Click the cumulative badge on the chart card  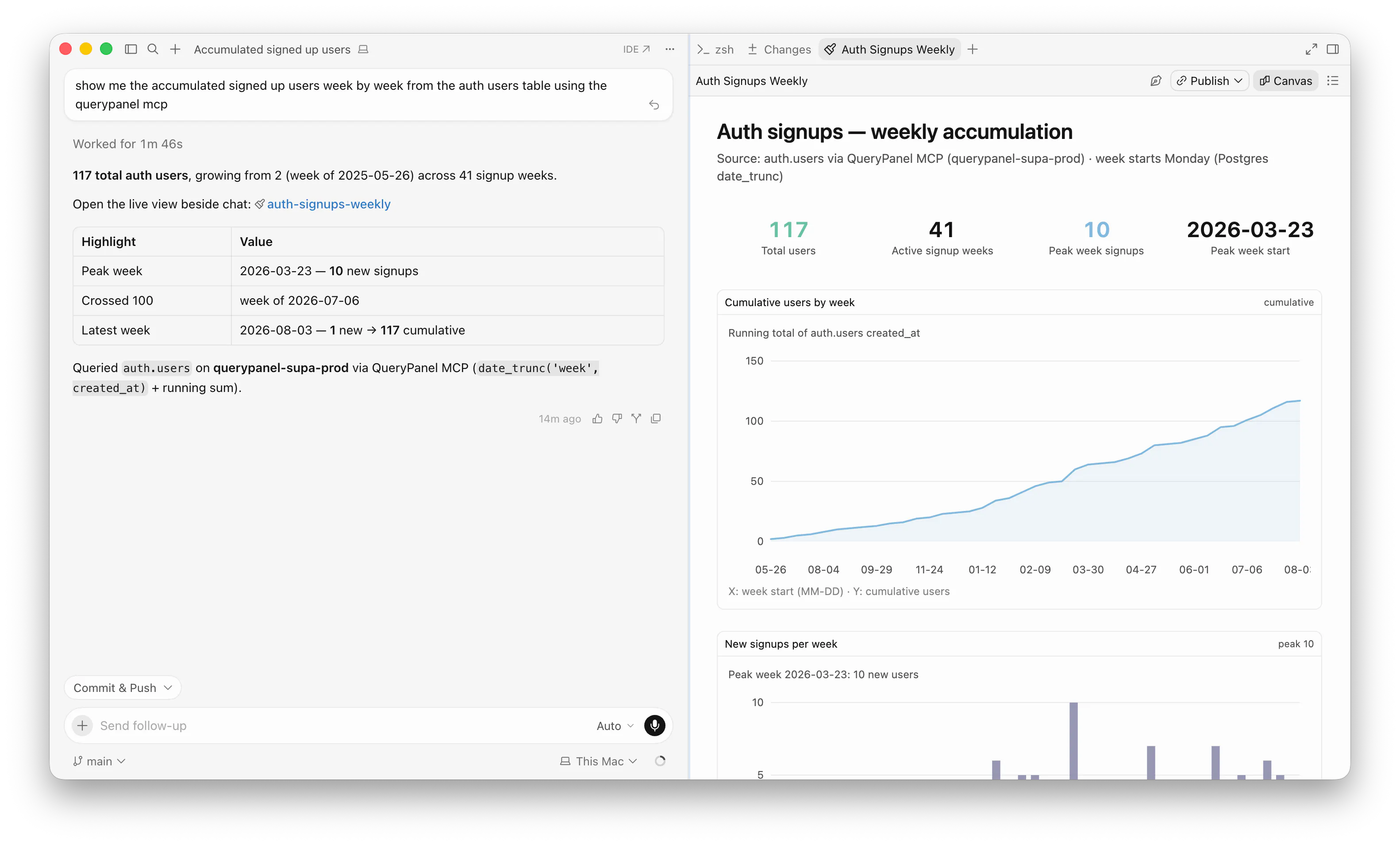coord(1288,302)
